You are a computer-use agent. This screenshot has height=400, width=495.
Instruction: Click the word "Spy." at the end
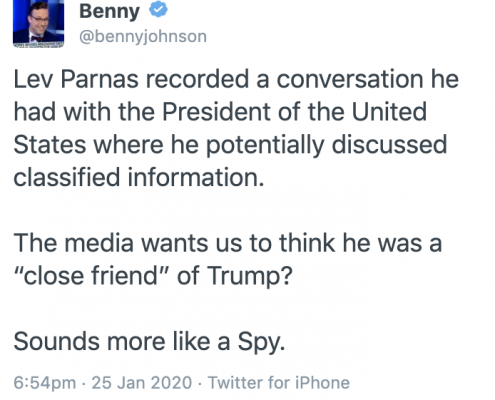click(x=261, y=343)
